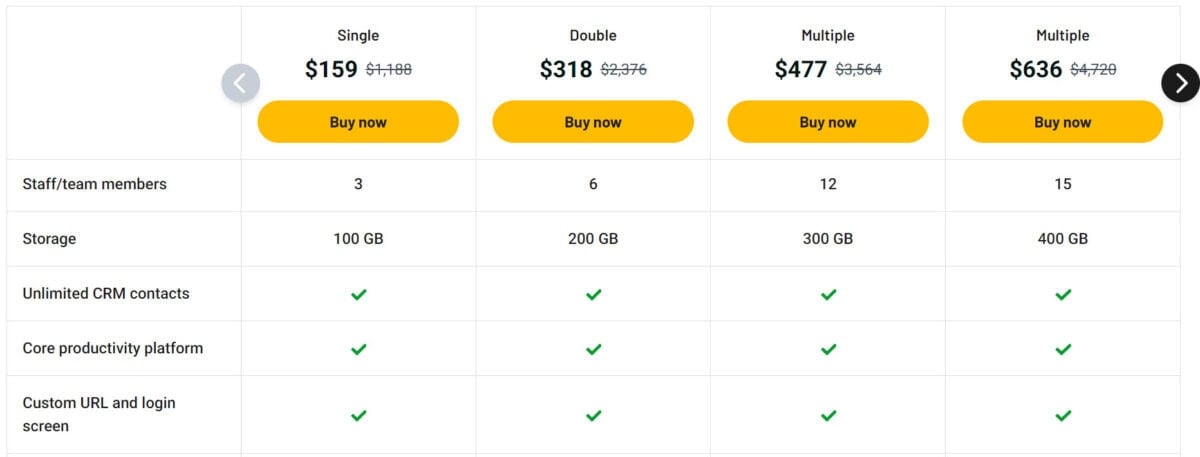Click the Staff/team members row label
This screenshot has width=1200, height=457.
tap(94, 184)
